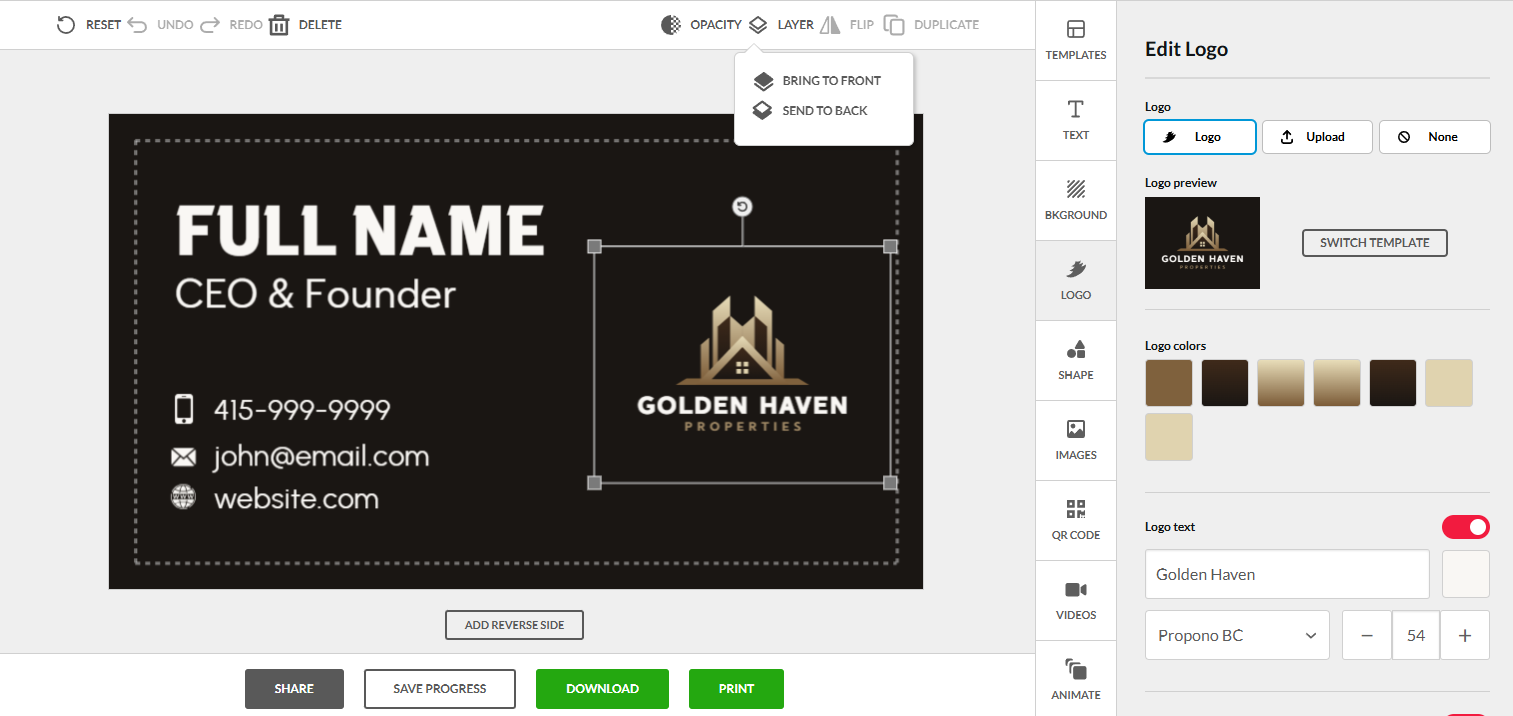Screen dimensions: 1513x716
Task: Click the Share button
Action: (x=294, y=689)
